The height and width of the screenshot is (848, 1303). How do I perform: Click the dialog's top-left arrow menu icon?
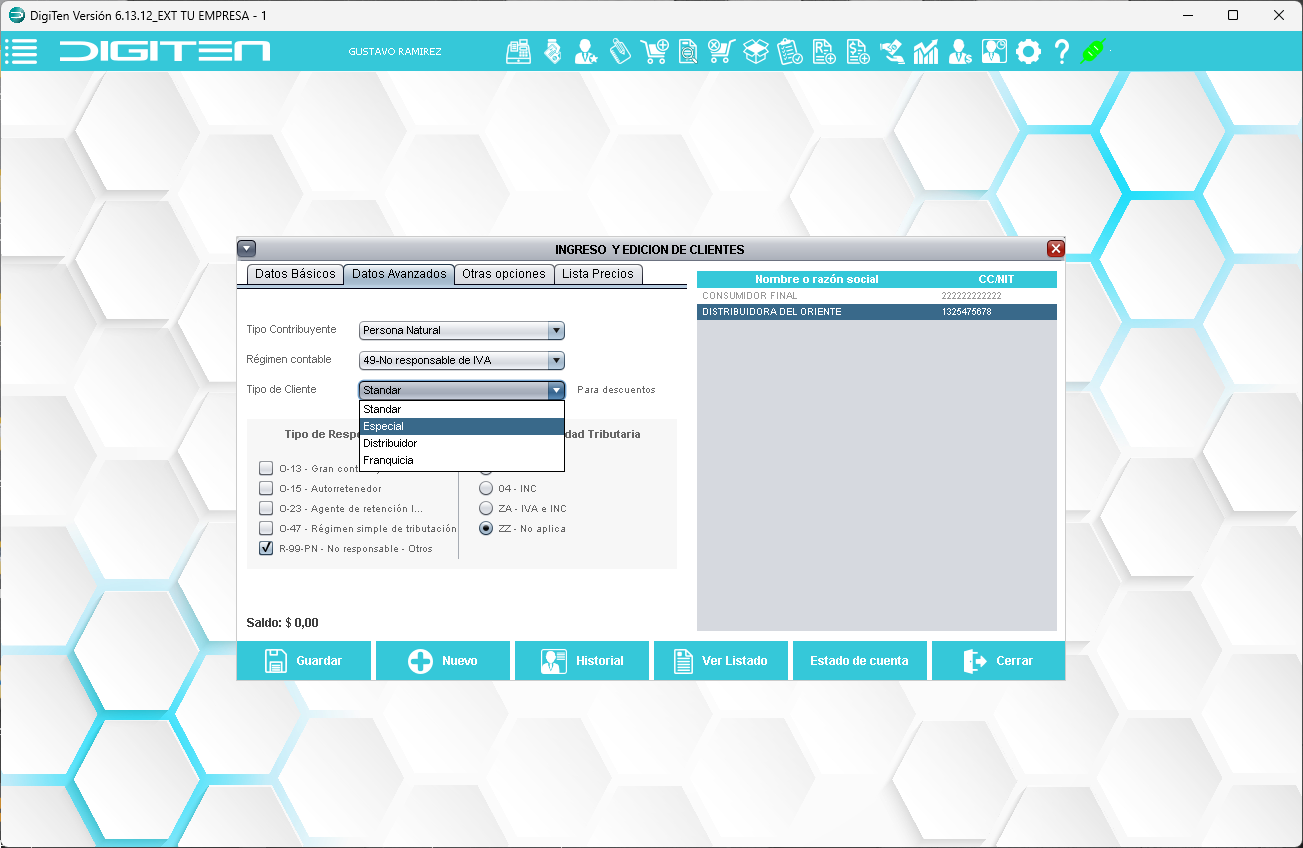247,249
